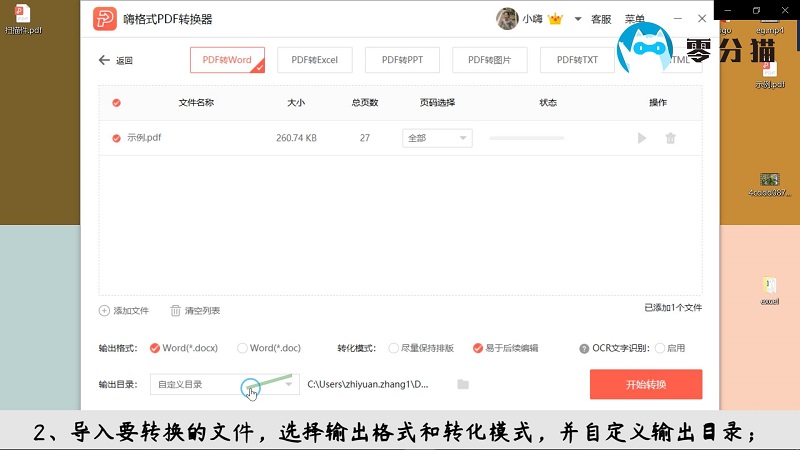Click the page count 27 cell
The width and height of the screenshot is (800, 450).
click(x=365, y=138)
